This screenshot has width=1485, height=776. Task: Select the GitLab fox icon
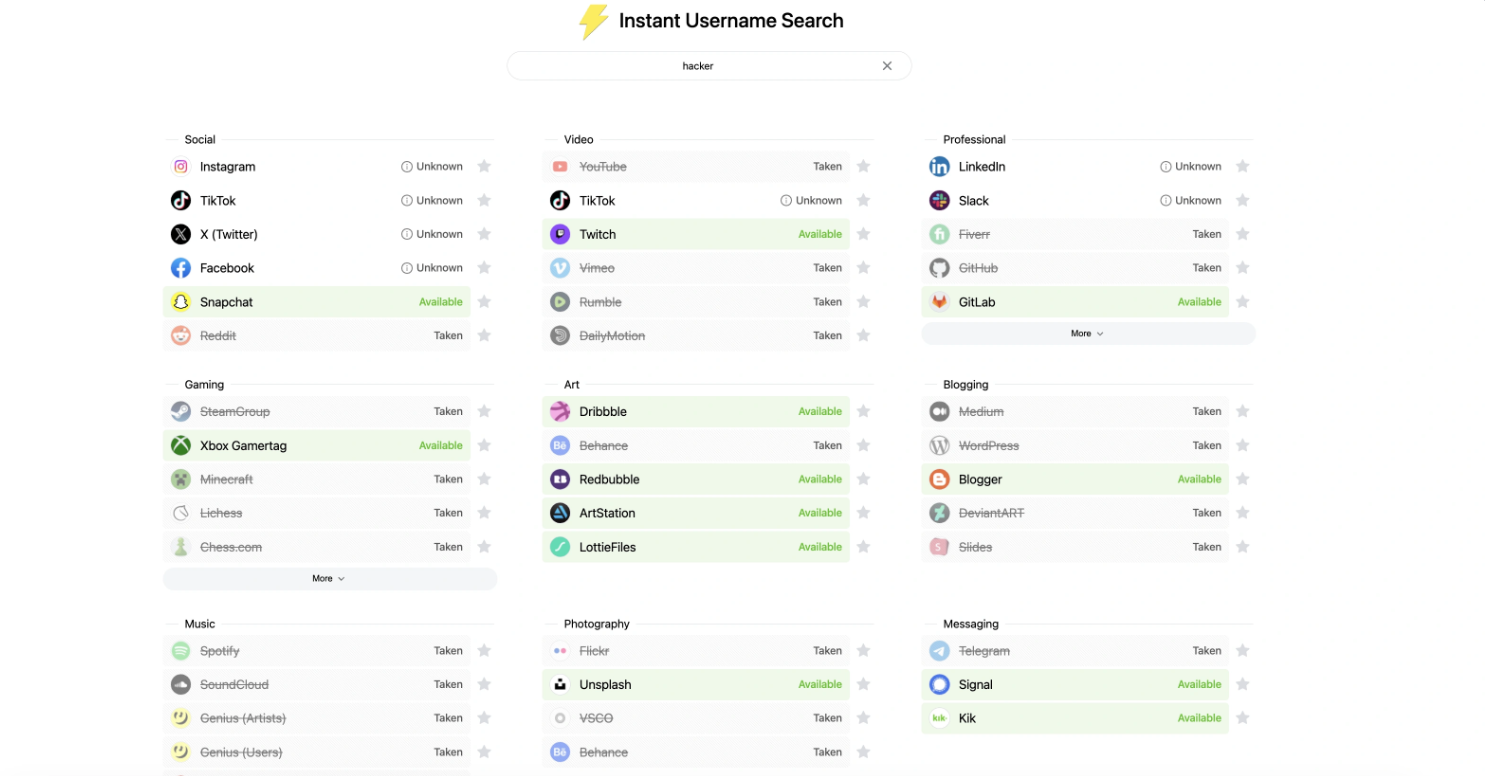[x=939, y=302]
